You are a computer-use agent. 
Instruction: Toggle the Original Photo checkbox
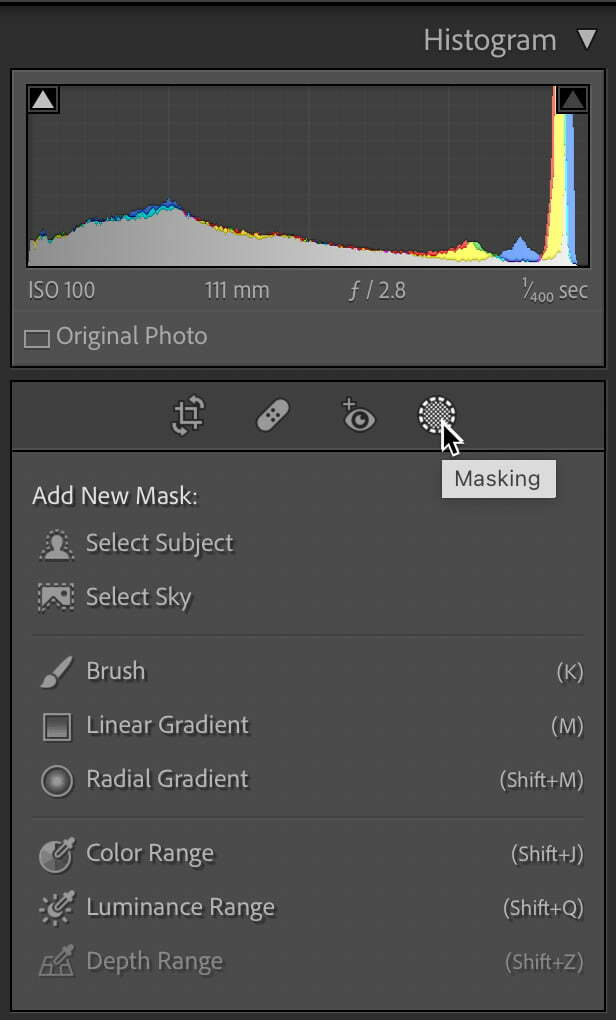[x=36, y=338]
